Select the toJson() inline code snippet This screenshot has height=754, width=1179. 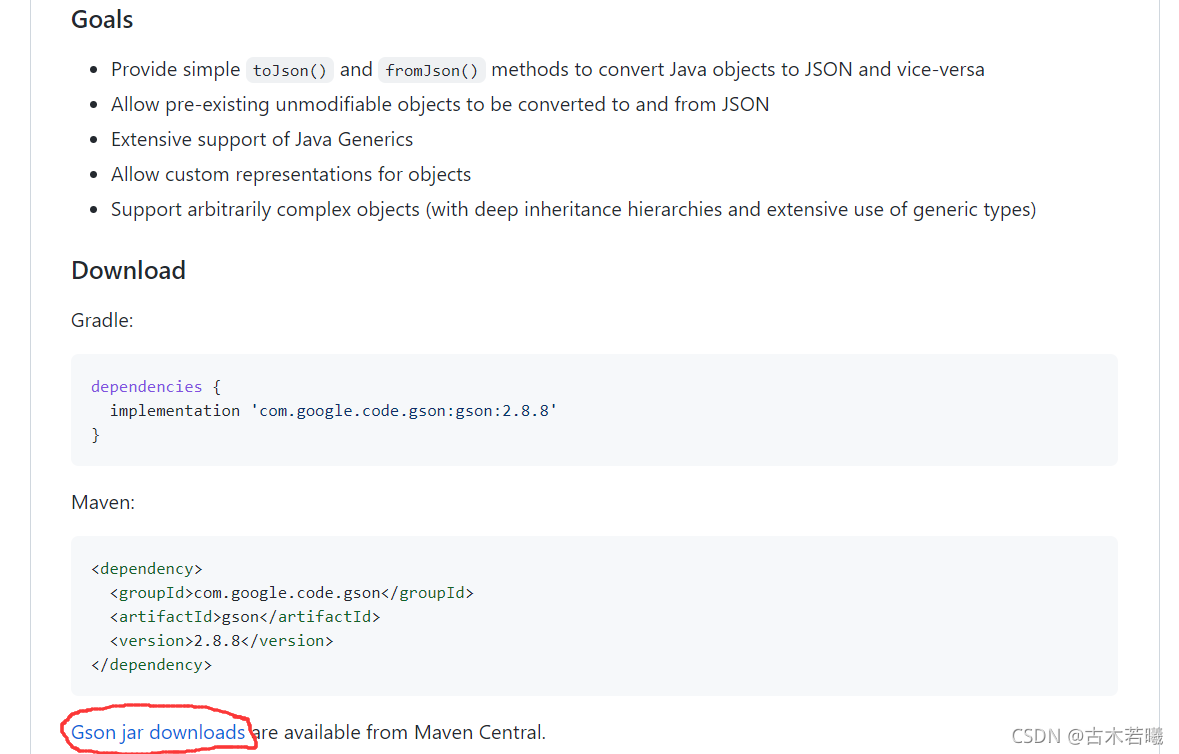(x=289, y=70)
